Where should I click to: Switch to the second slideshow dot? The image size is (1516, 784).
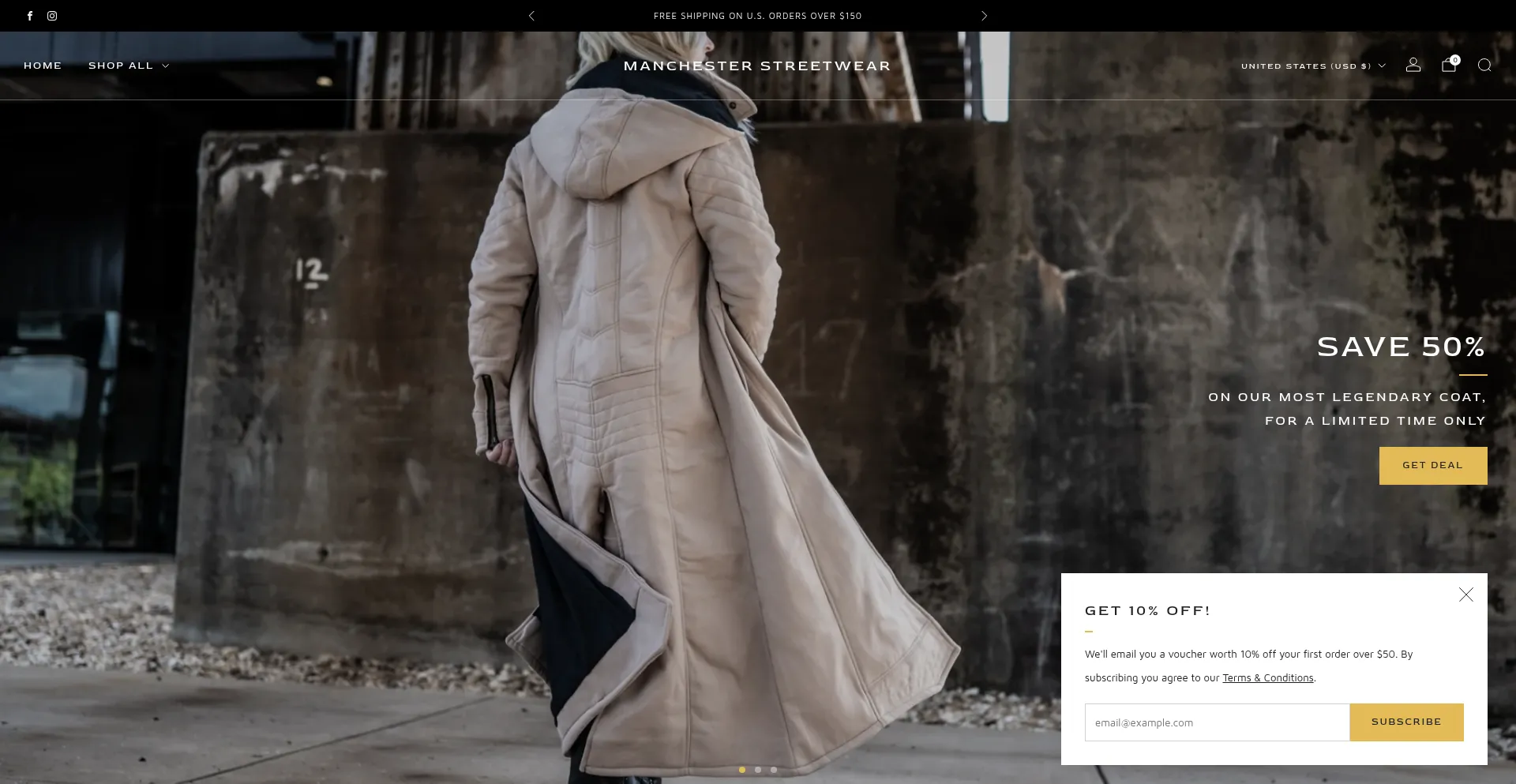[x=758, y=770]
